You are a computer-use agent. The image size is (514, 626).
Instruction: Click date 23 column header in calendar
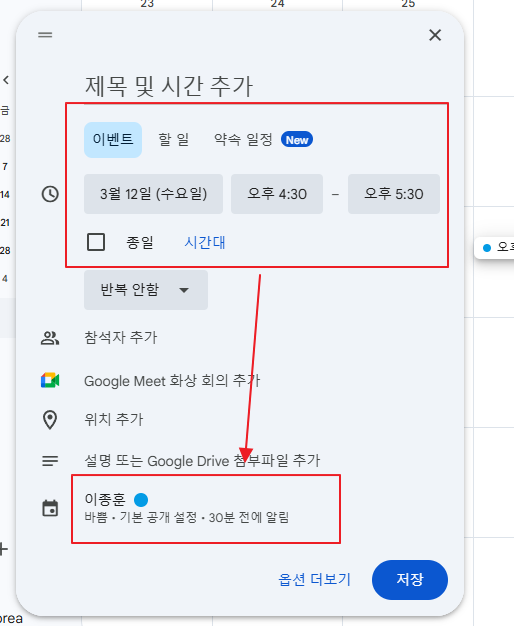pyautogui.click(x=147, y=4)
